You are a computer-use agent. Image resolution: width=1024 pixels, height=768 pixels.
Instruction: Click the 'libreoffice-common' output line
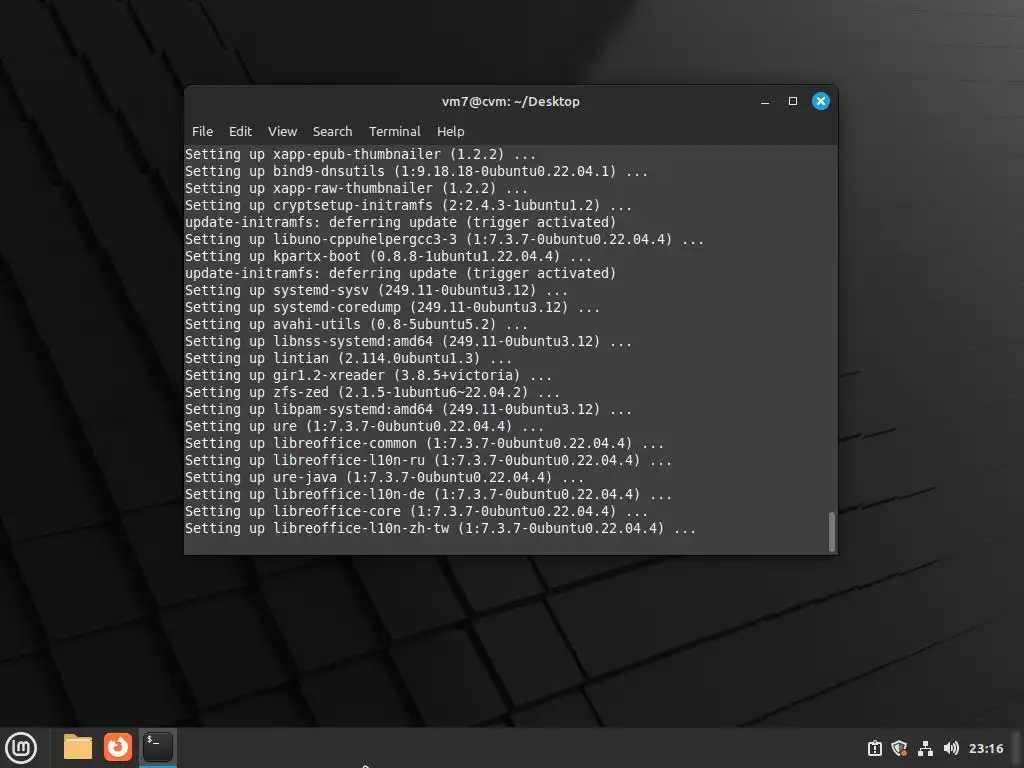(424, 443)
